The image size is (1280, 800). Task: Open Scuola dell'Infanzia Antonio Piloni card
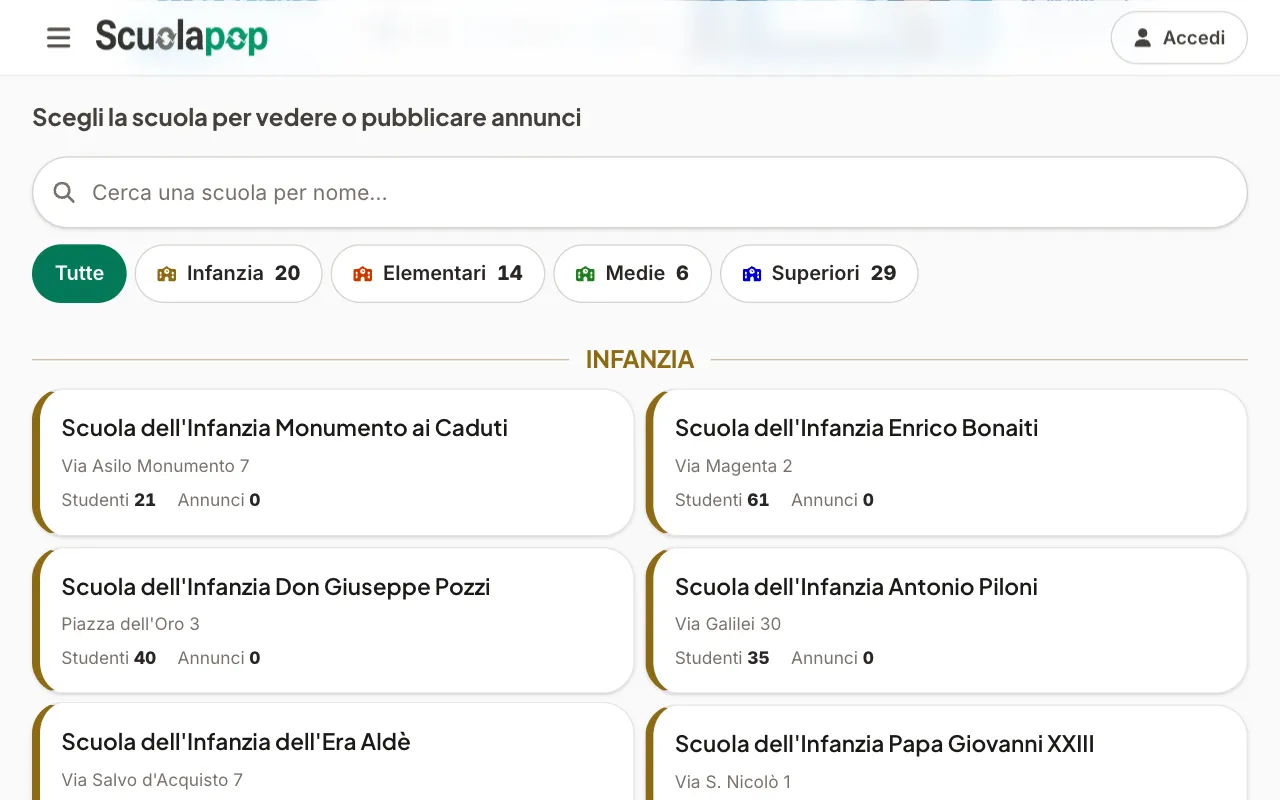click(947, 620)
